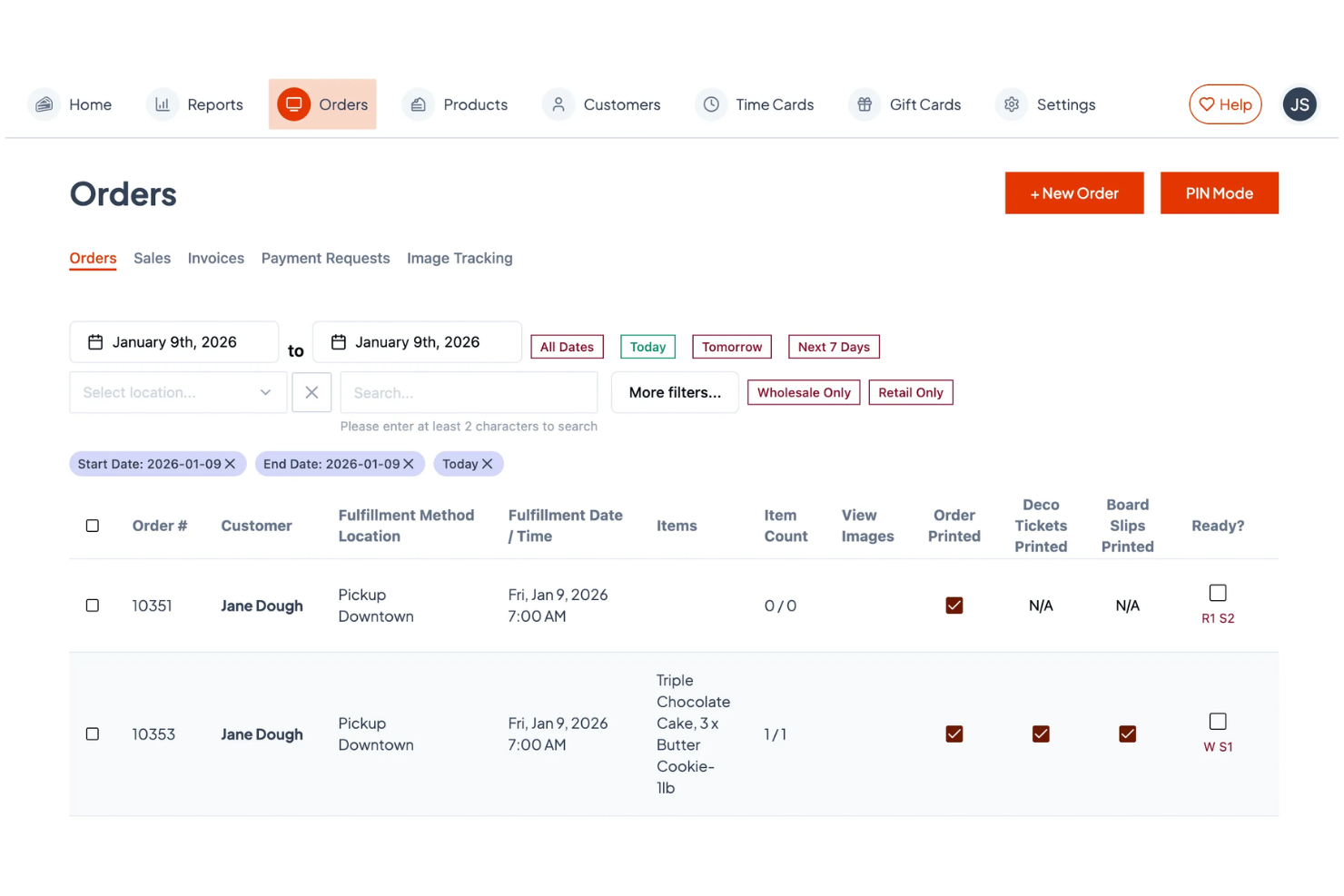1344x896 pixels.
Task: Open the end date picker January 9th
Action: tap(417, 342)
